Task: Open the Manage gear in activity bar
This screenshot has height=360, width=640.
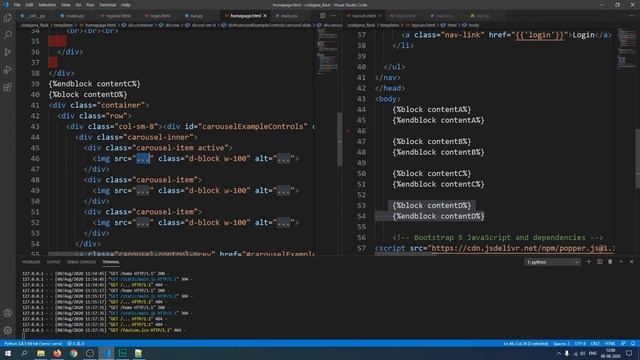Action: tap(8, 330)
